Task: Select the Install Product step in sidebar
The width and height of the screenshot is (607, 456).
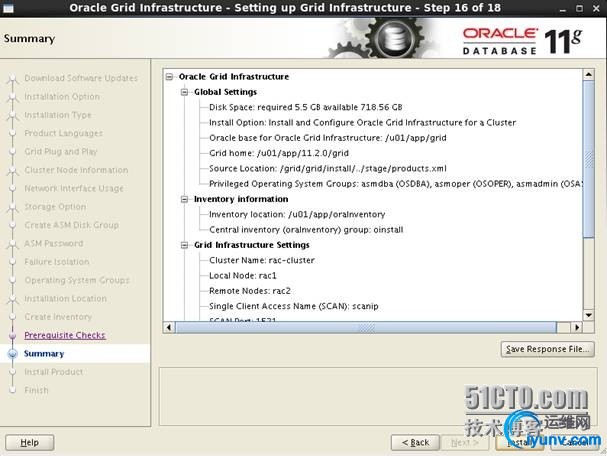Action: coord(53,372)
